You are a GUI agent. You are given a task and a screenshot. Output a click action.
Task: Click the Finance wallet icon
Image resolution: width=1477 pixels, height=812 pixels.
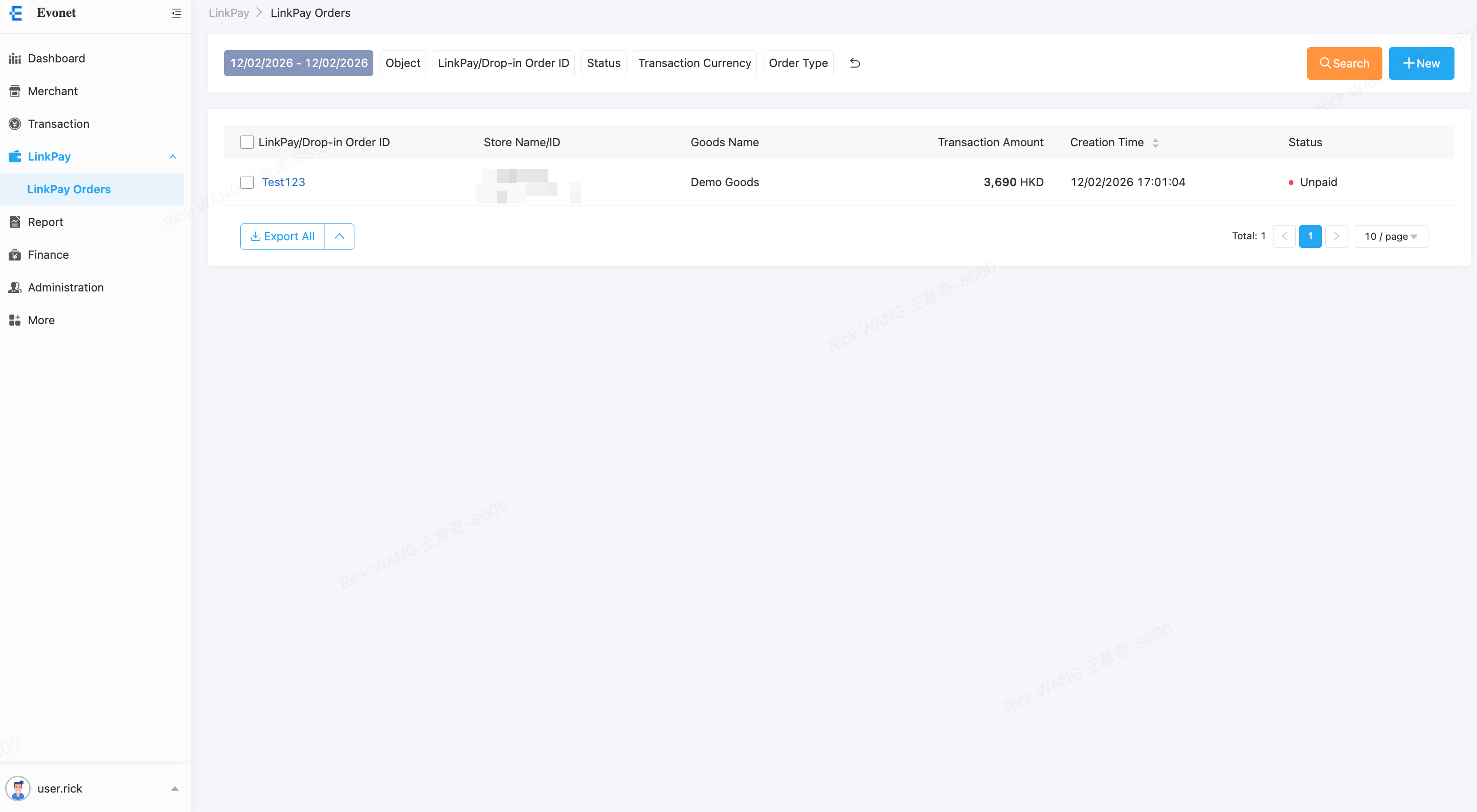click(15, 255)
